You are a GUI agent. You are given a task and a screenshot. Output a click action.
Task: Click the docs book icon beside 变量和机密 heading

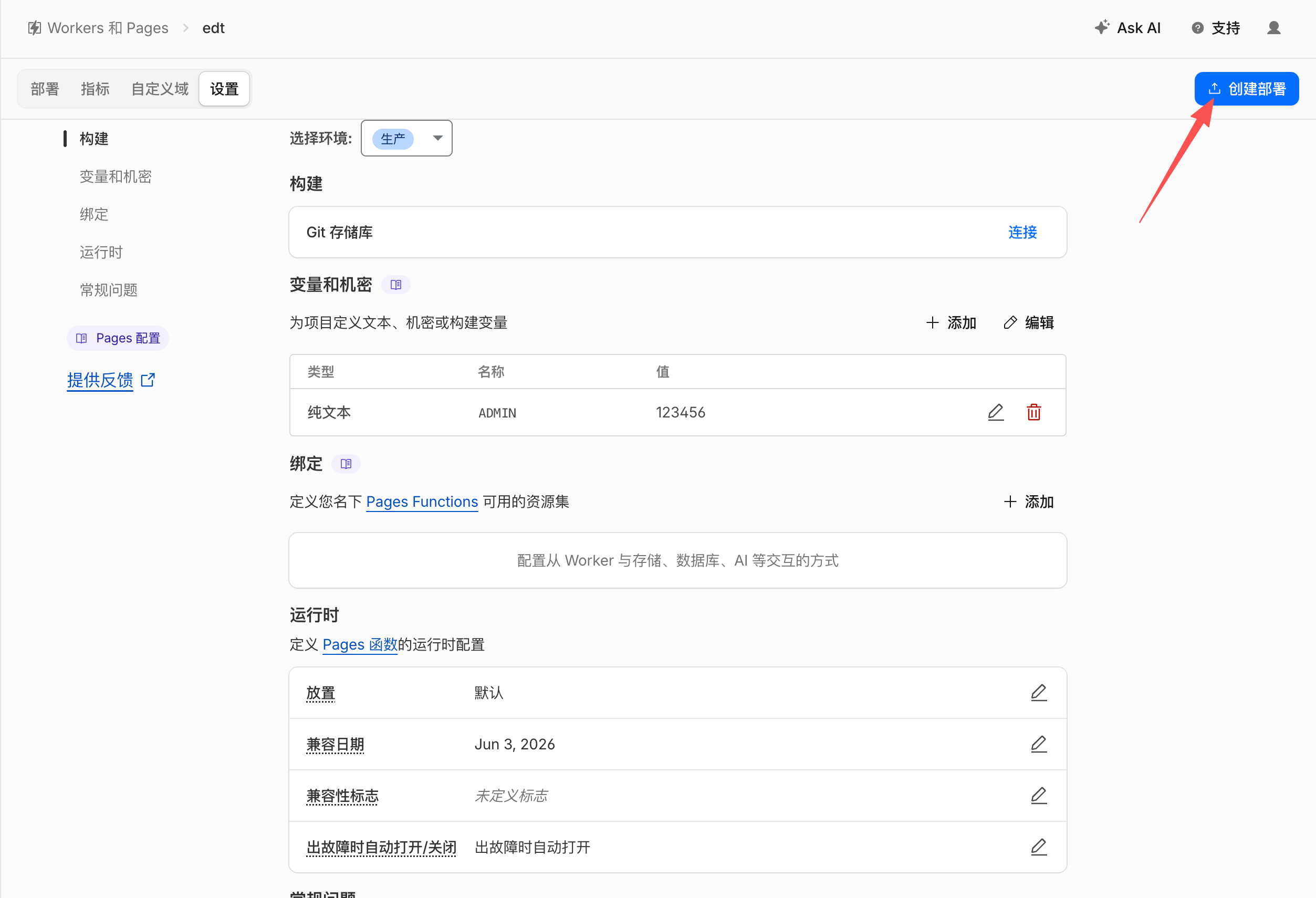pyautogui.click(x=396, y=285)
